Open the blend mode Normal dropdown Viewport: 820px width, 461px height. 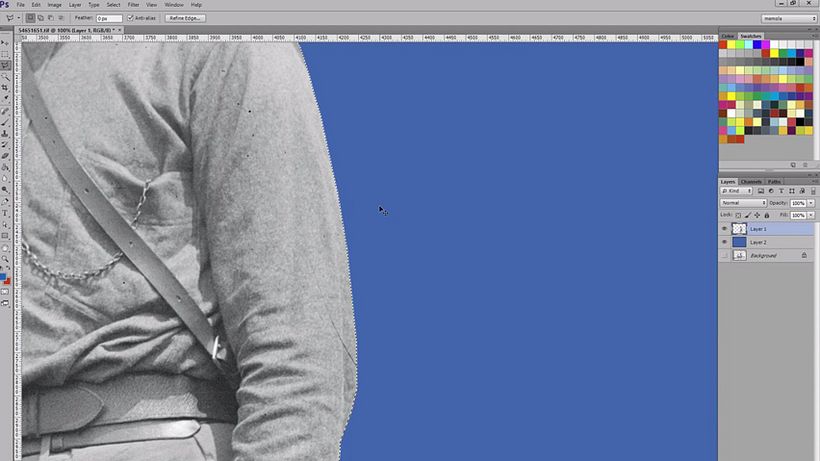(743, 203)
